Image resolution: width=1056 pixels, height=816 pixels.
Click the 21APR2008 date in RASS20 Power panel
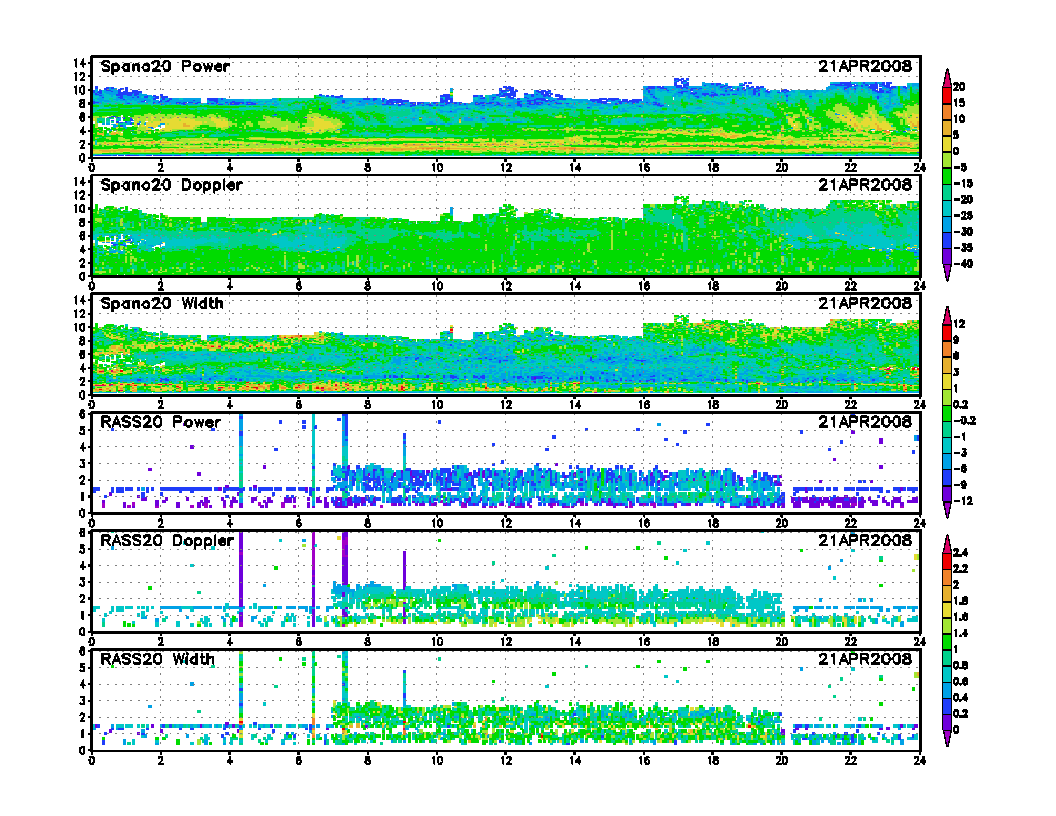[x=865, y=422]
